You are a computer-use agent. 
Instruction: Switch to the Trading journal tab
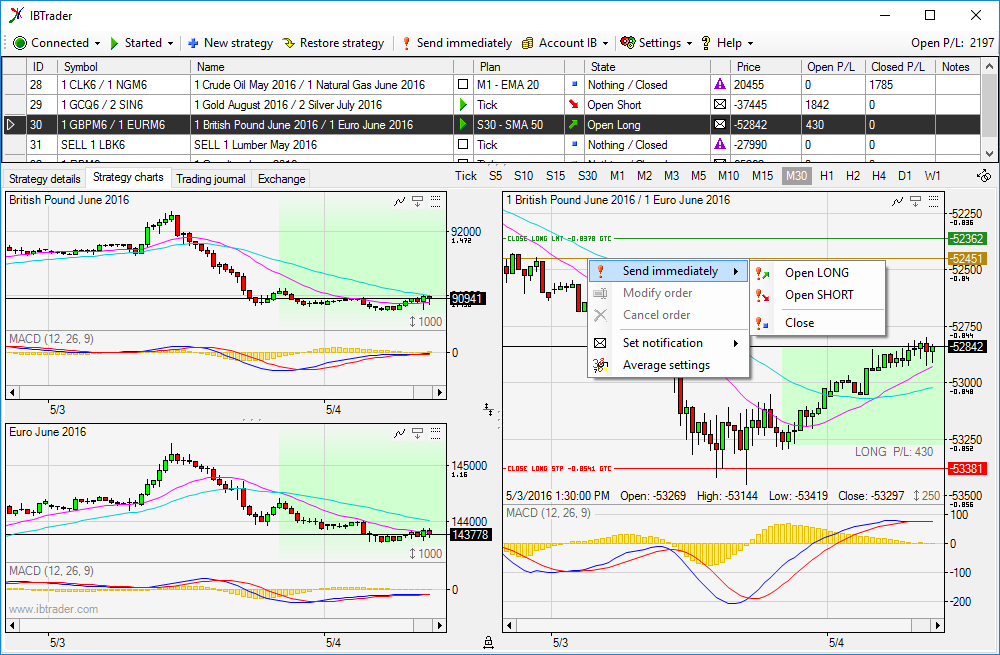(211, 179)
